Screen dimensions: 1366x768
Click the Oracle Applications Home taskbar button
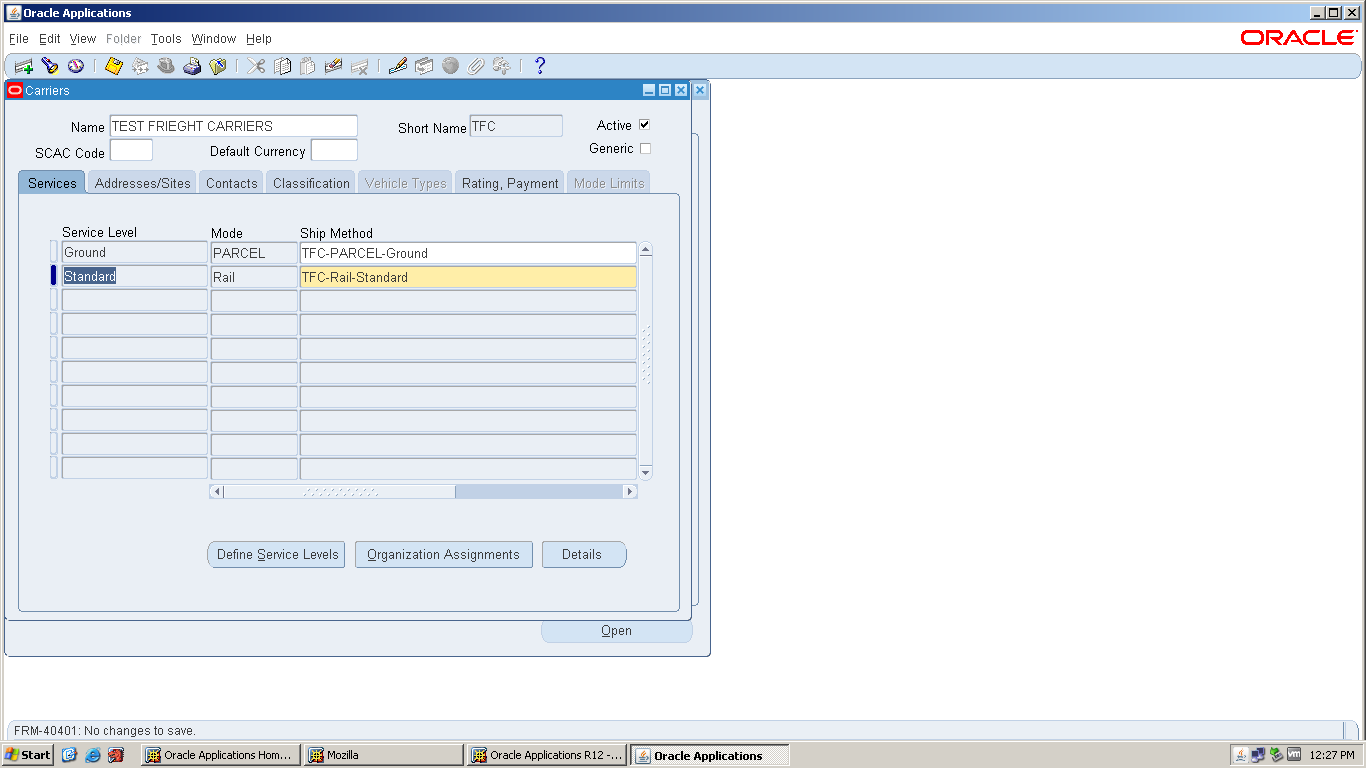[x=221, y=755]
